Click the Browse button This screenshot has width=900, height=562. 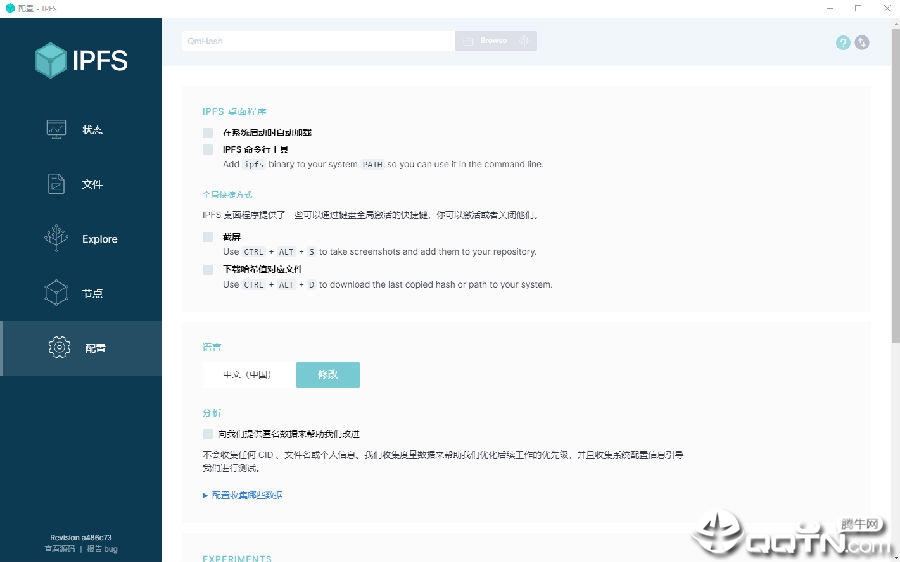[x=496, y=41]
